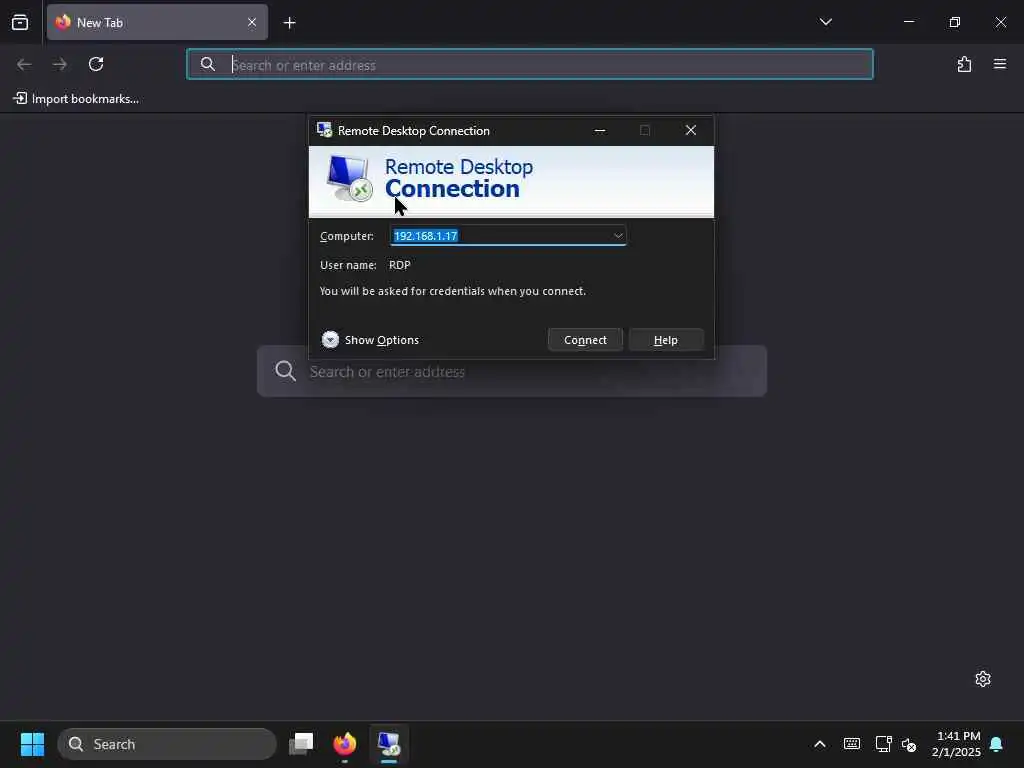Open new tab page personalize gear
This screenshot has width=1024, height=768.
[983, 679]
